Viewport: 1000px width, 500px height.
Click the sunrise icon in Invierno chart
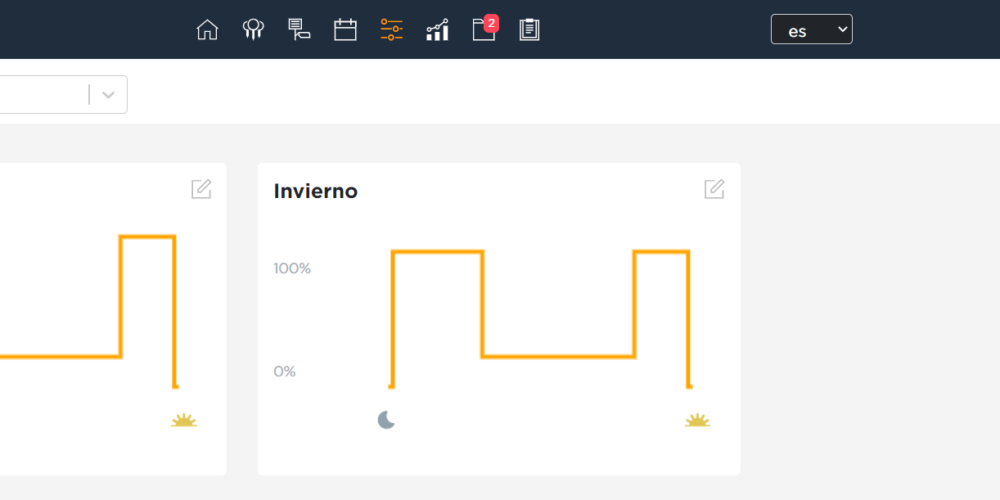tap(697, 421)
